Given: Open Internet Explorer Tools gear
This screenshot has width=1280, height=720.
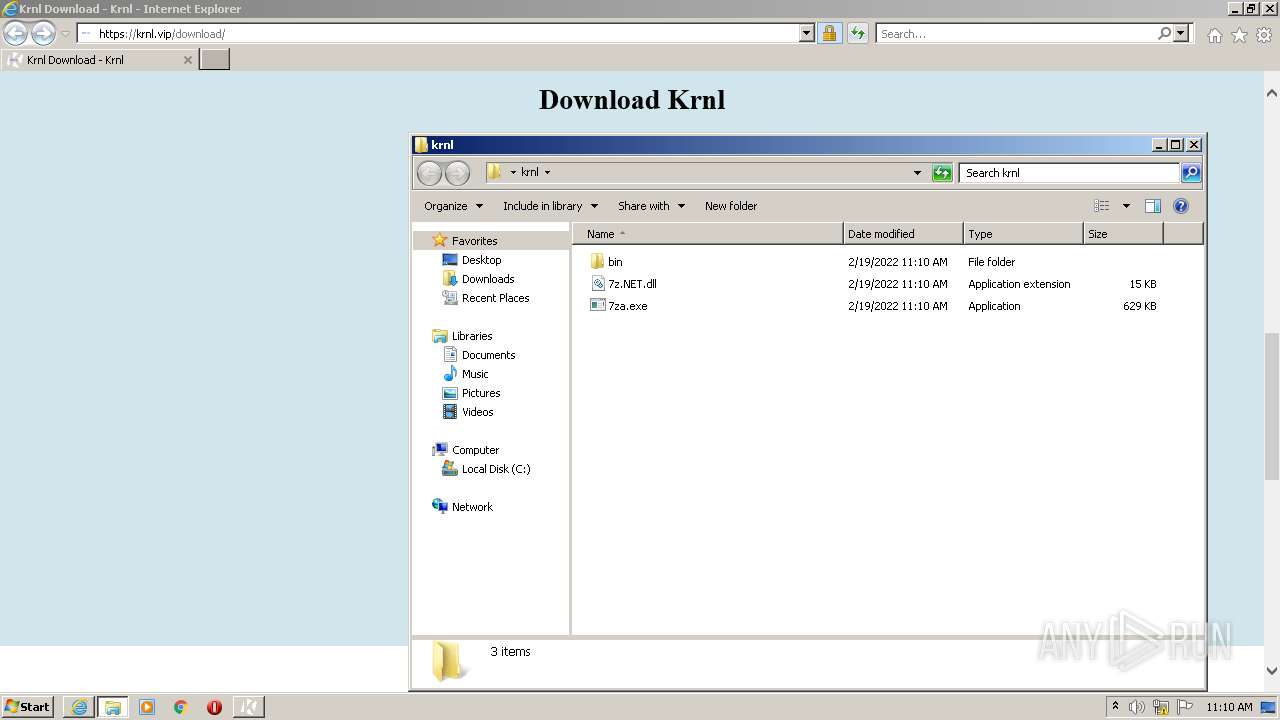Looking at the screenshot, I should 1264,35.
